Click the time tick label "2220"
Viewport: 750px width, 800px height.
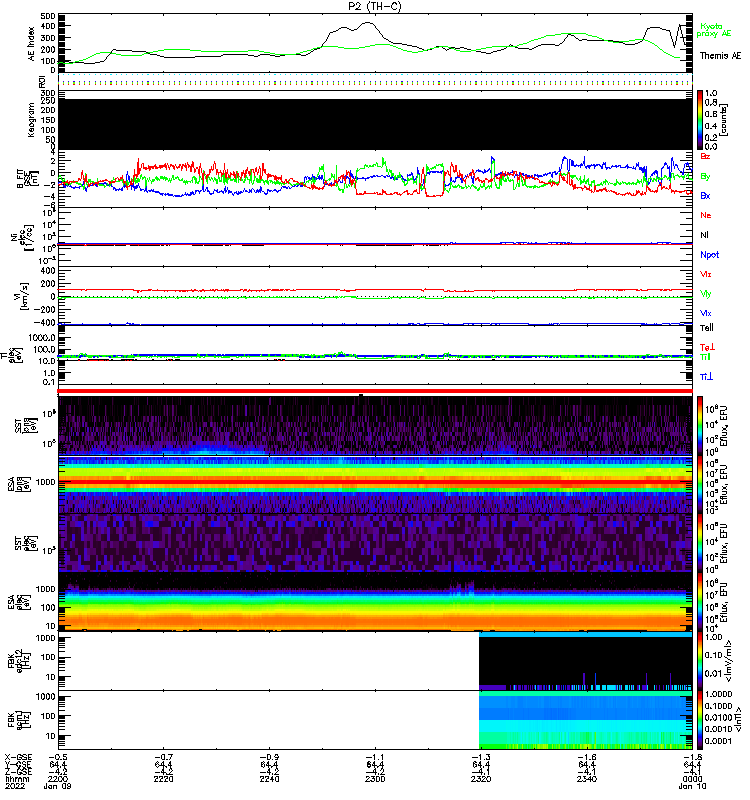pos(164,779)
